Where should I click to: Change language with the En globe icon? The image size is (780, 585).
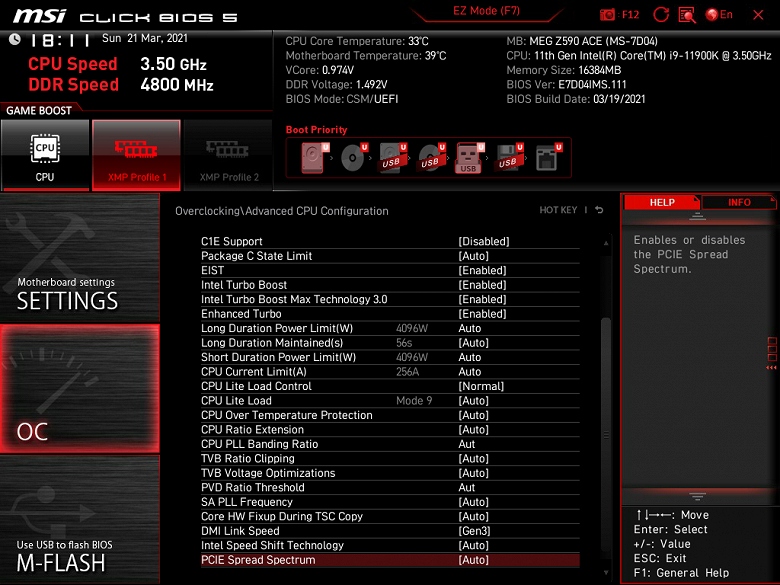tap(719, 14)
